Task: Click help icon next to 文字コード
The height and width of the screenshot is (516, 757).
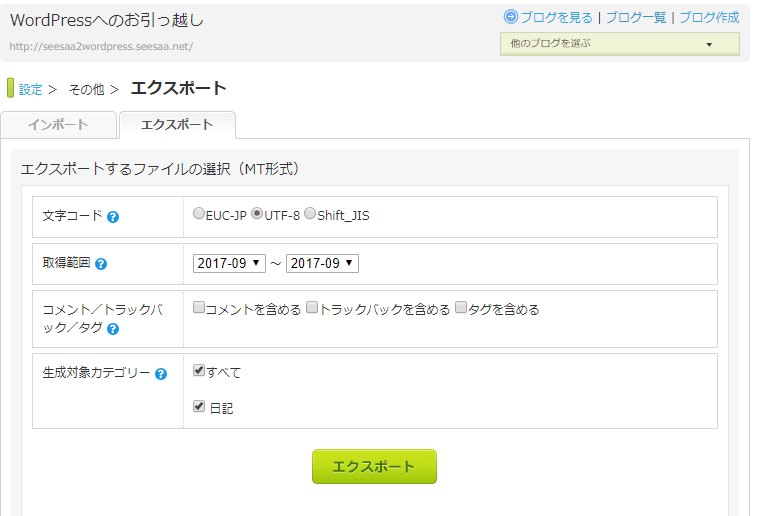Action: 113,216
